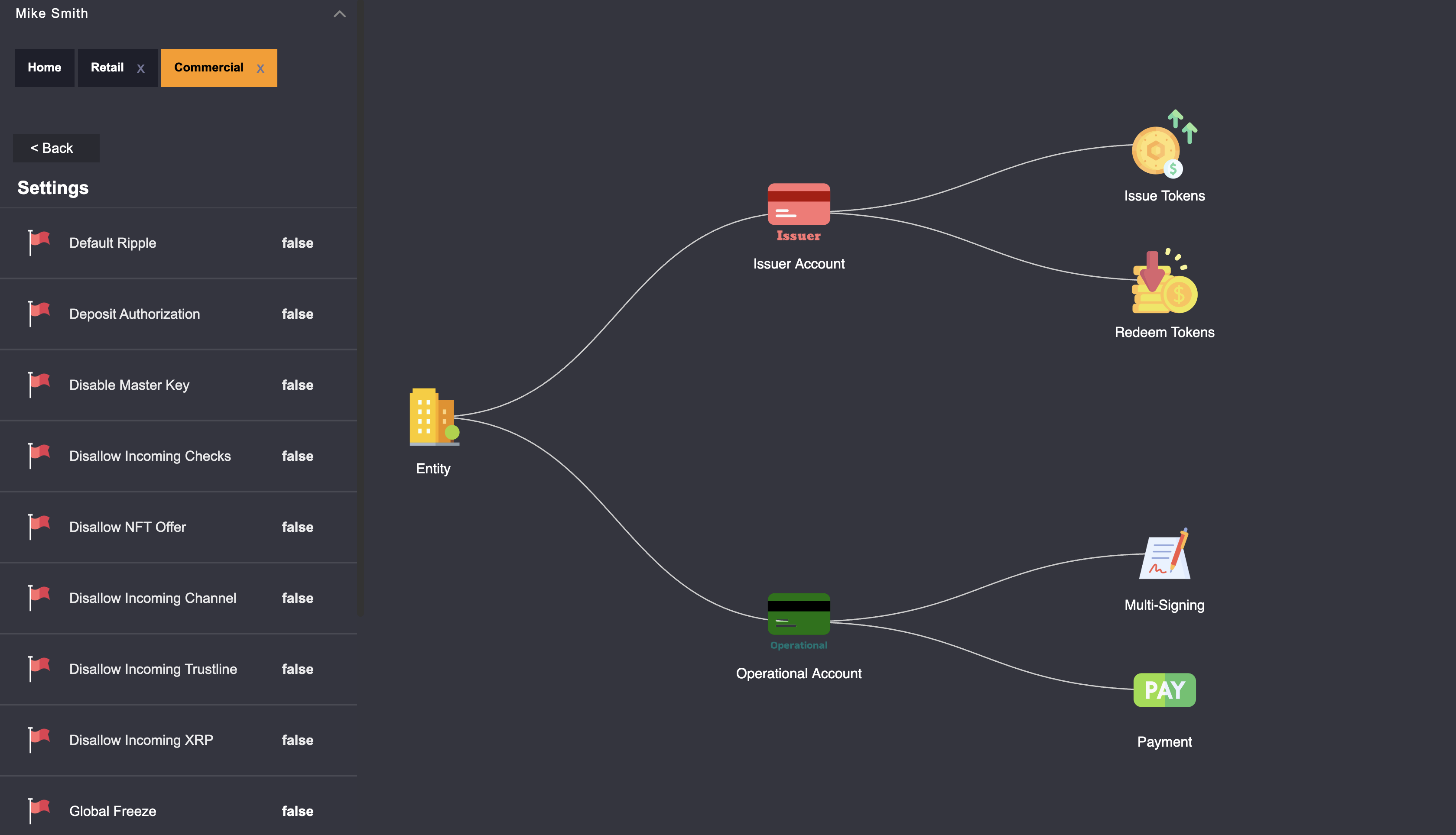Switch to the Retail tab
The image size is (1456, 835).
click(x=107, y=68)
